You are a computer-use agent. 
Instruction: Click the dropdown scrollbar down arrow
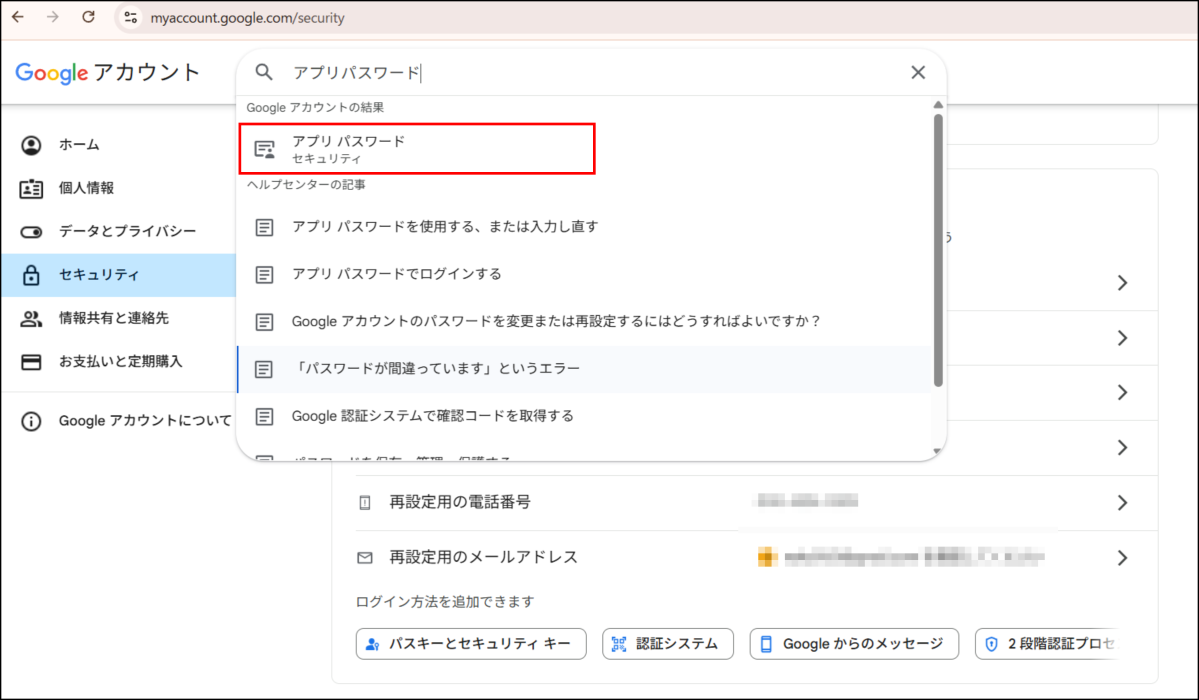click(938, 451)
